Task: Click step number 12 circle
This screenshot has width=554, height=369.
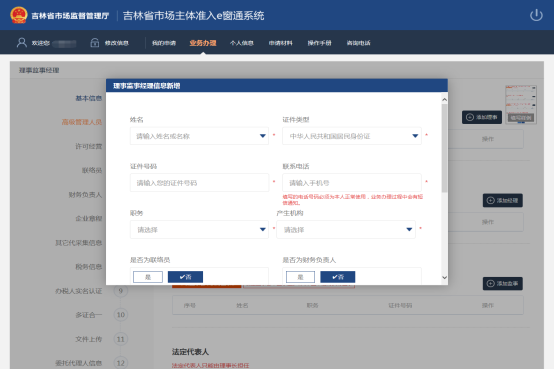Action: tap(120, 363)
